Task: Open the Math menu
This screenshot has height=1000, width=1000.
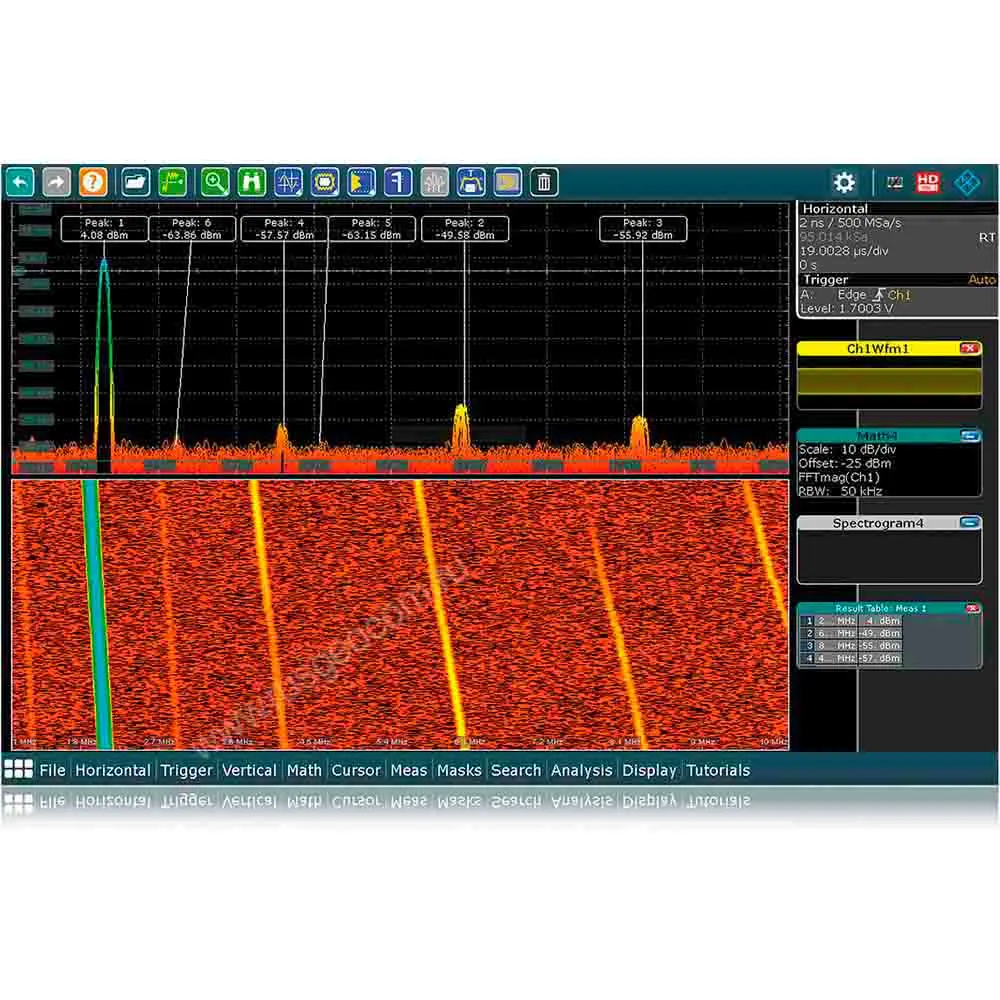Action: tap(304, 770)
